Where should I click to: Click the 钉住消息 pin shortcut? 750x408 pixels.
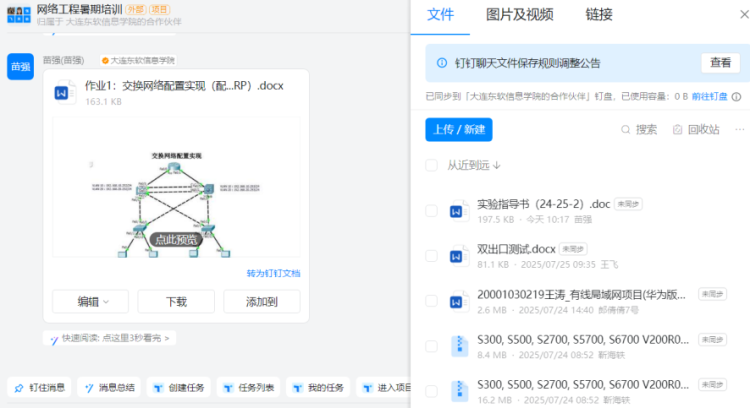(39, 388)
